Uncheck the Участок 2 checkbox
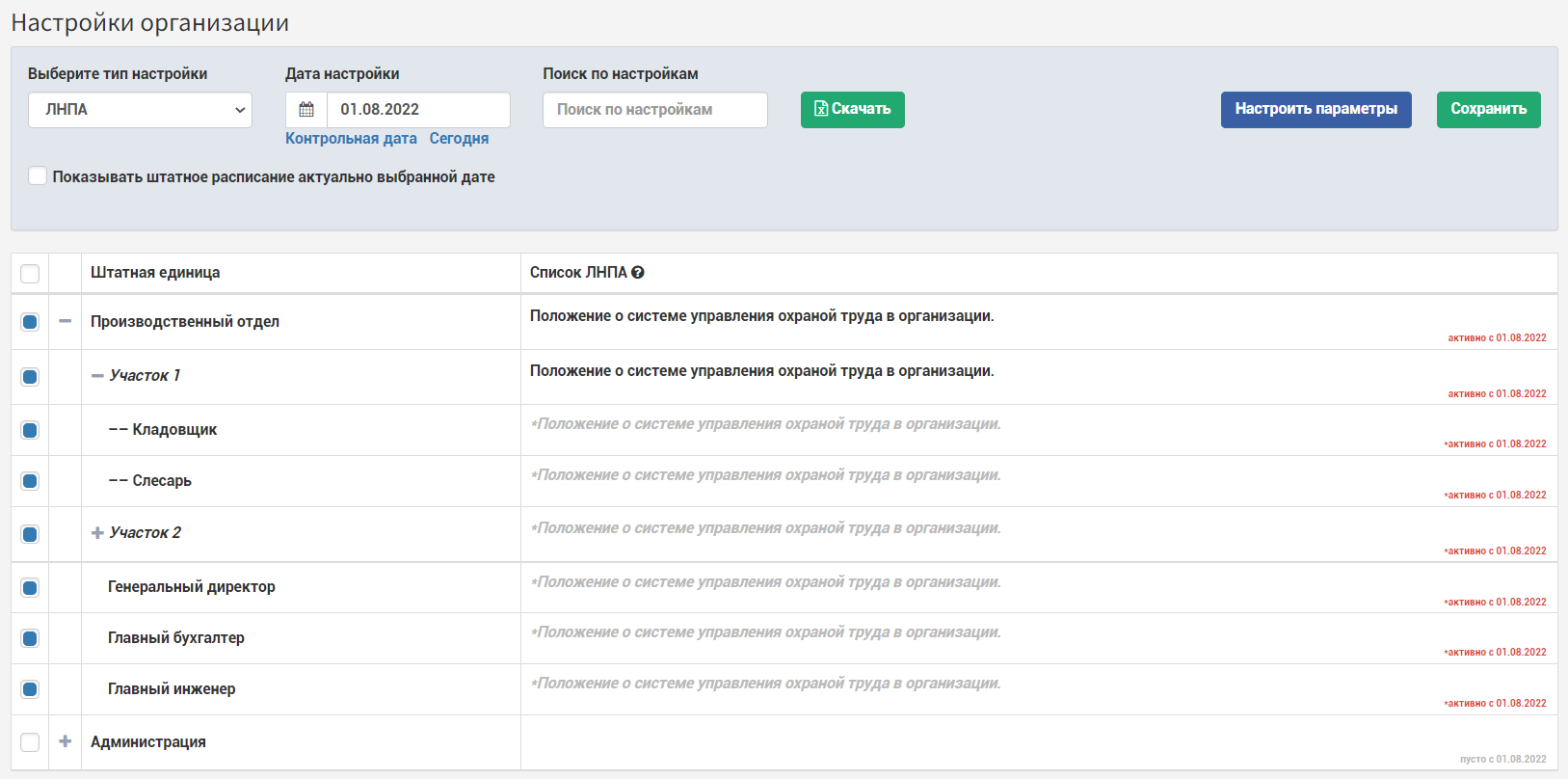Viewport: 1568px width, 779px height. [x=30, y=534]
